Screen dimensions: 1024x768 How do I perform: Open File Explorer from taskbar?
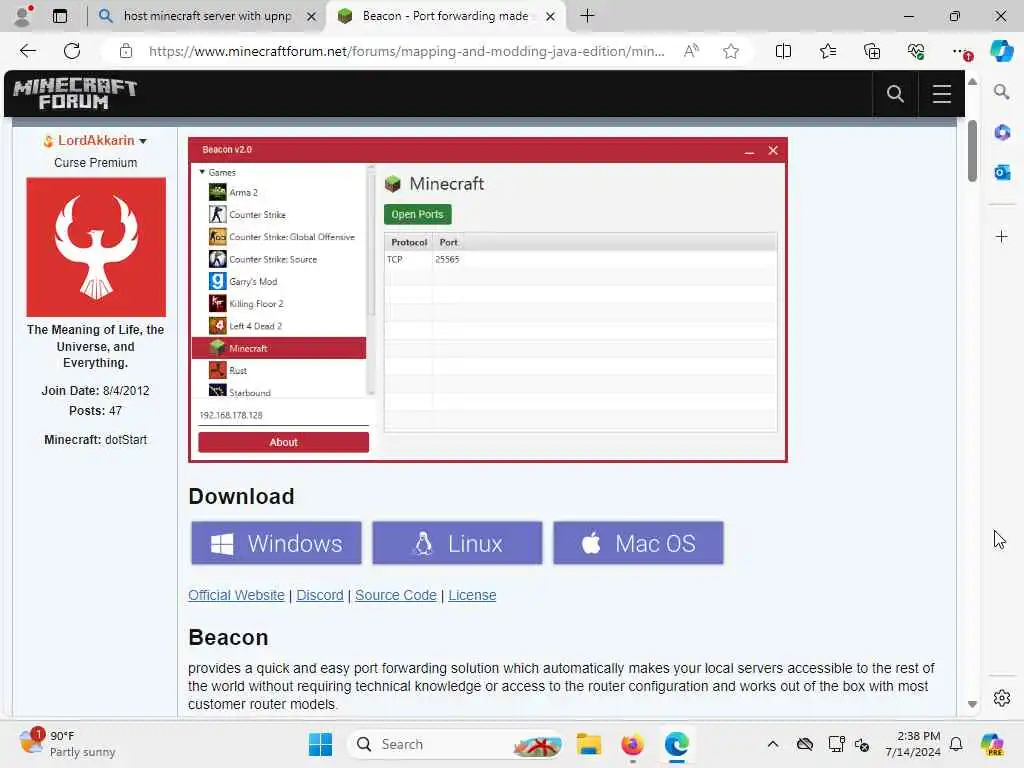coord(588,744)
